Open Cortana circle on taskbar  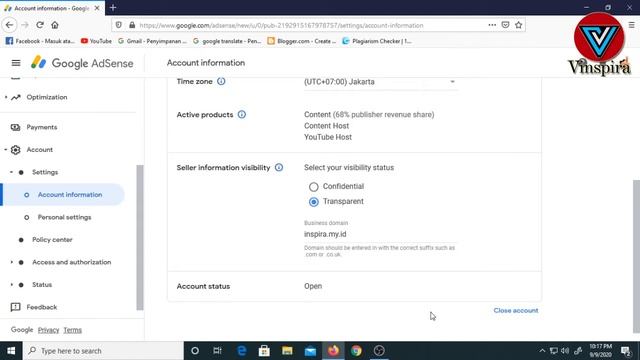coord(195,351)
